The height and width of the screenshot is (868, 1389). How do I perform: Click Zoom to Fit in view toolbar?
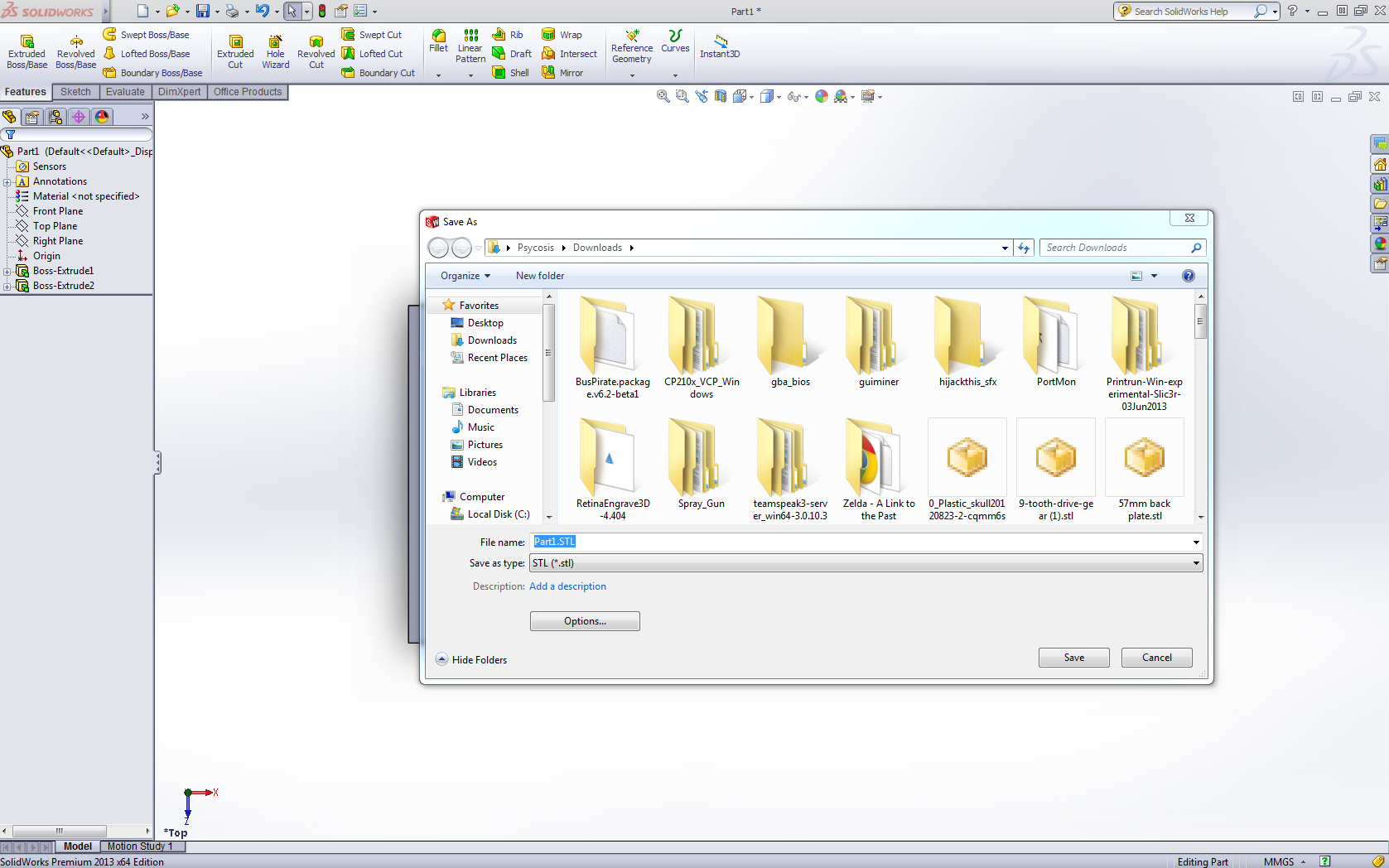(x=663, y=96)
